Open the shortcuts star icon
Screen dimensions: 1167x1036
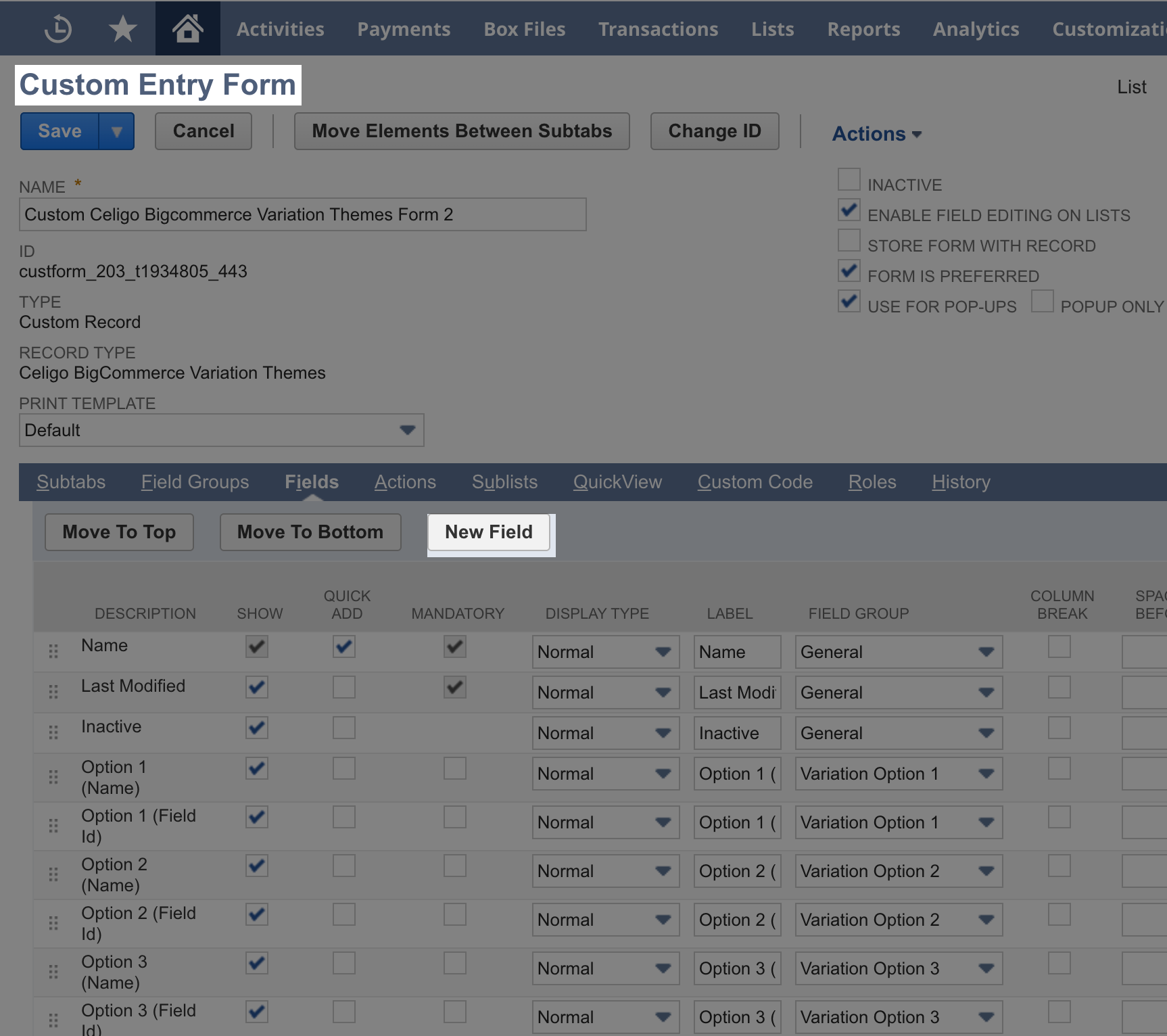click(x=122, y=29)
